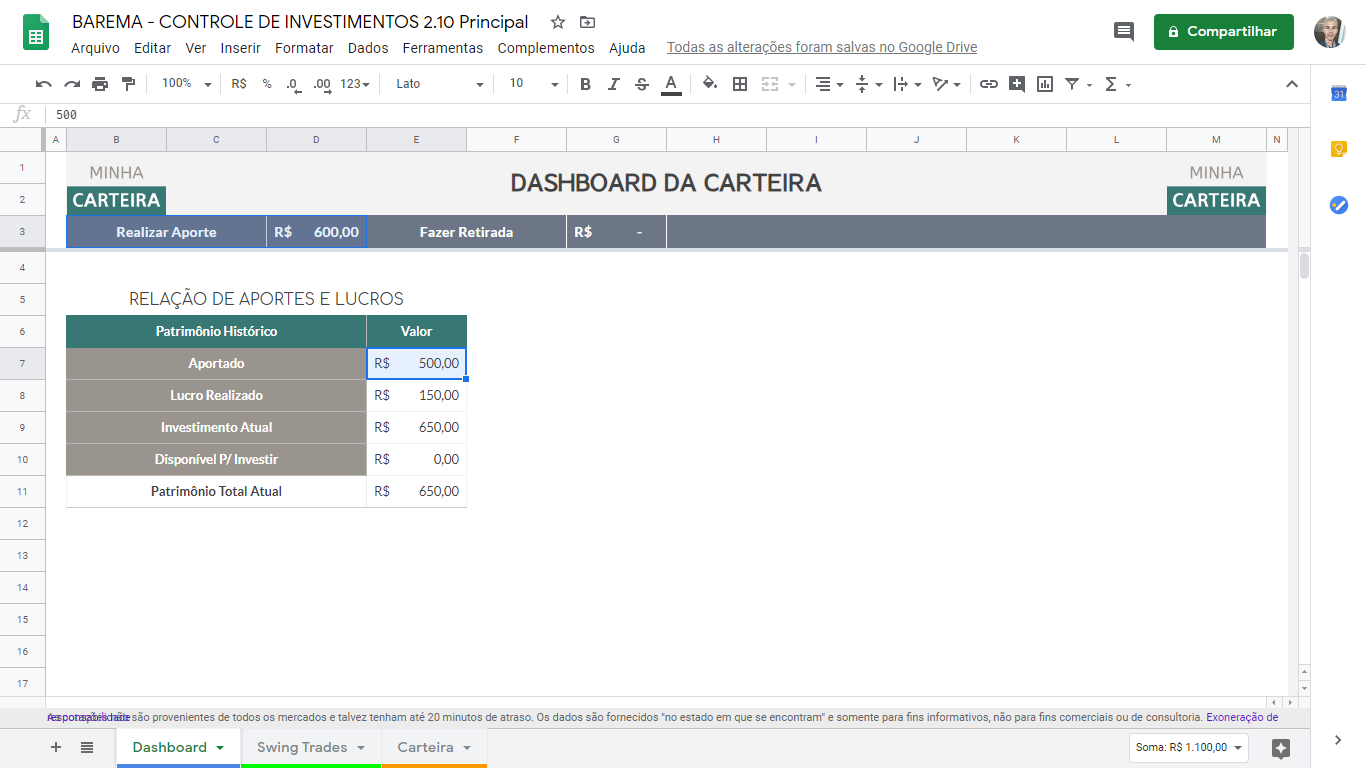Toggle Italic formatting

tap(614, 84)
